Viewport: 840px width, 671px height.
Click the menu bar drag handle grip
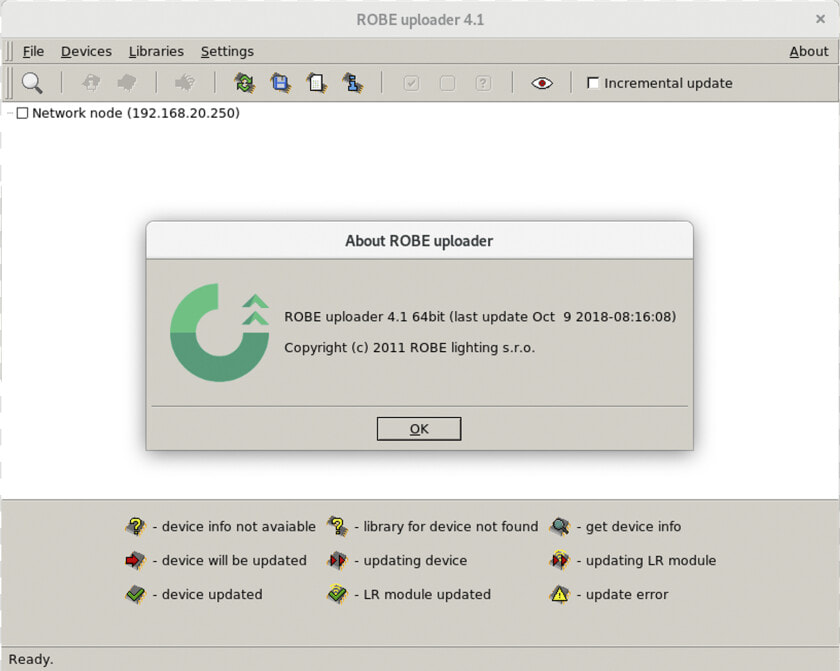pos(10,51)
